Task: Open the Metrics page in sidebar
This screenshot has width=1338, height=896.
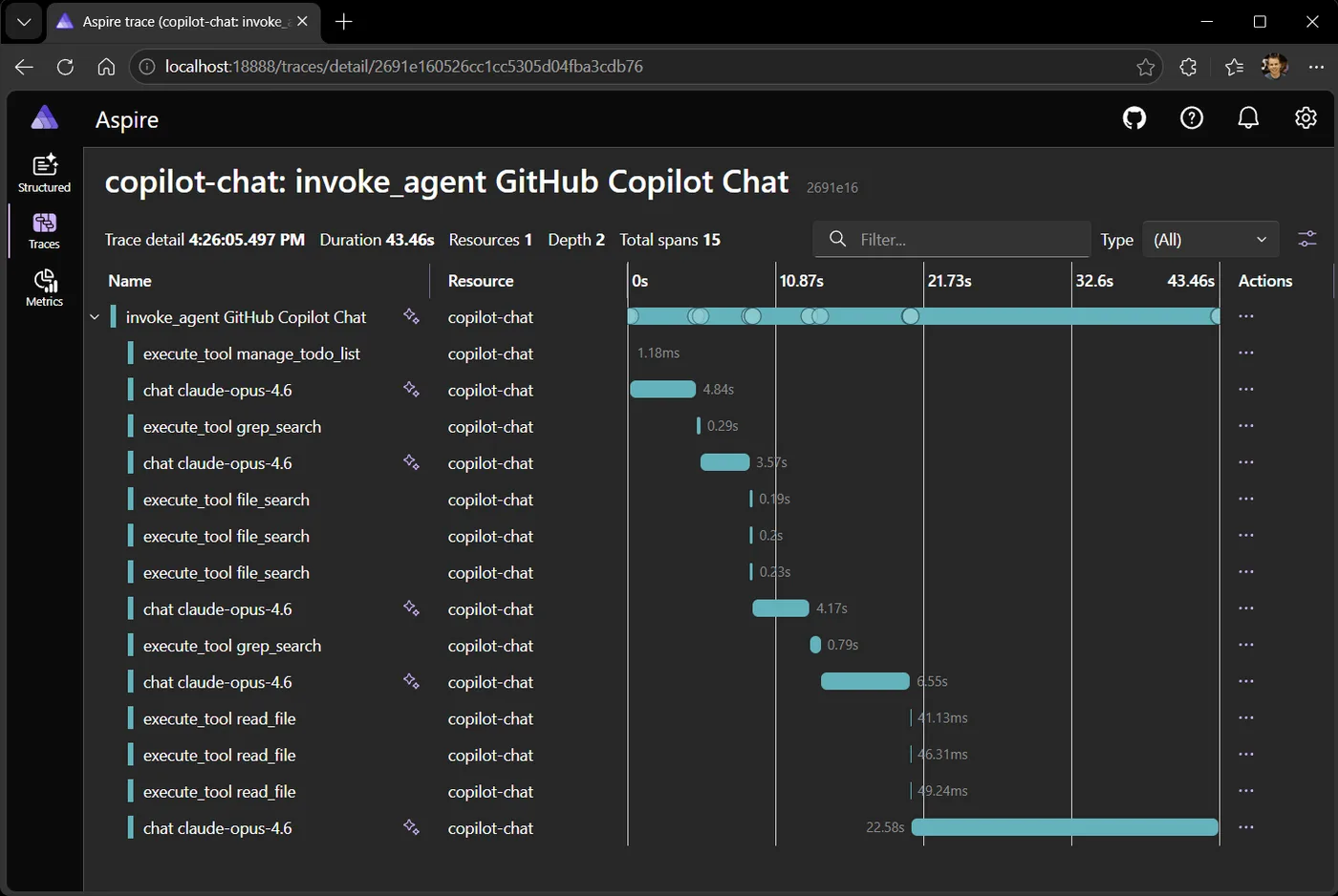Action: pyautogui.click(x=44, y=288)
